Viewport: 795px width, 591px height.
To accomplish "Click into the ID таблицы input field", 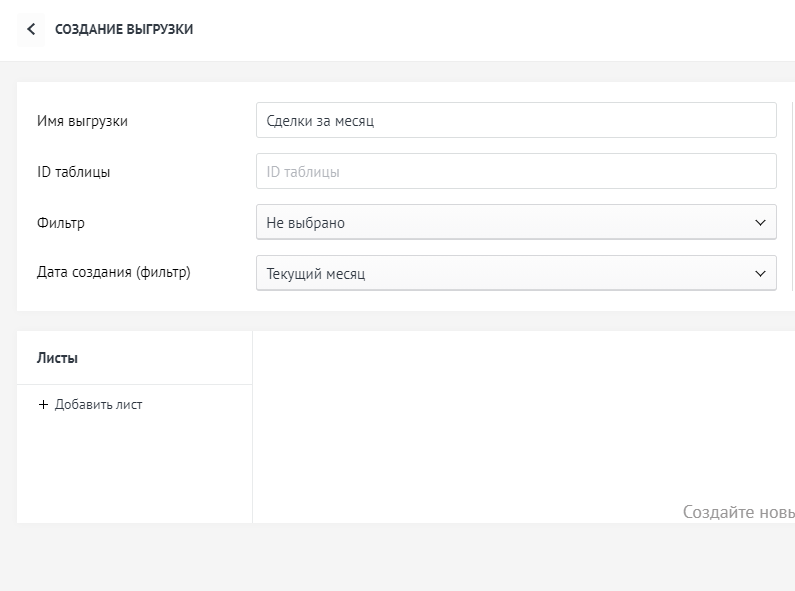I will pos(516,172).
